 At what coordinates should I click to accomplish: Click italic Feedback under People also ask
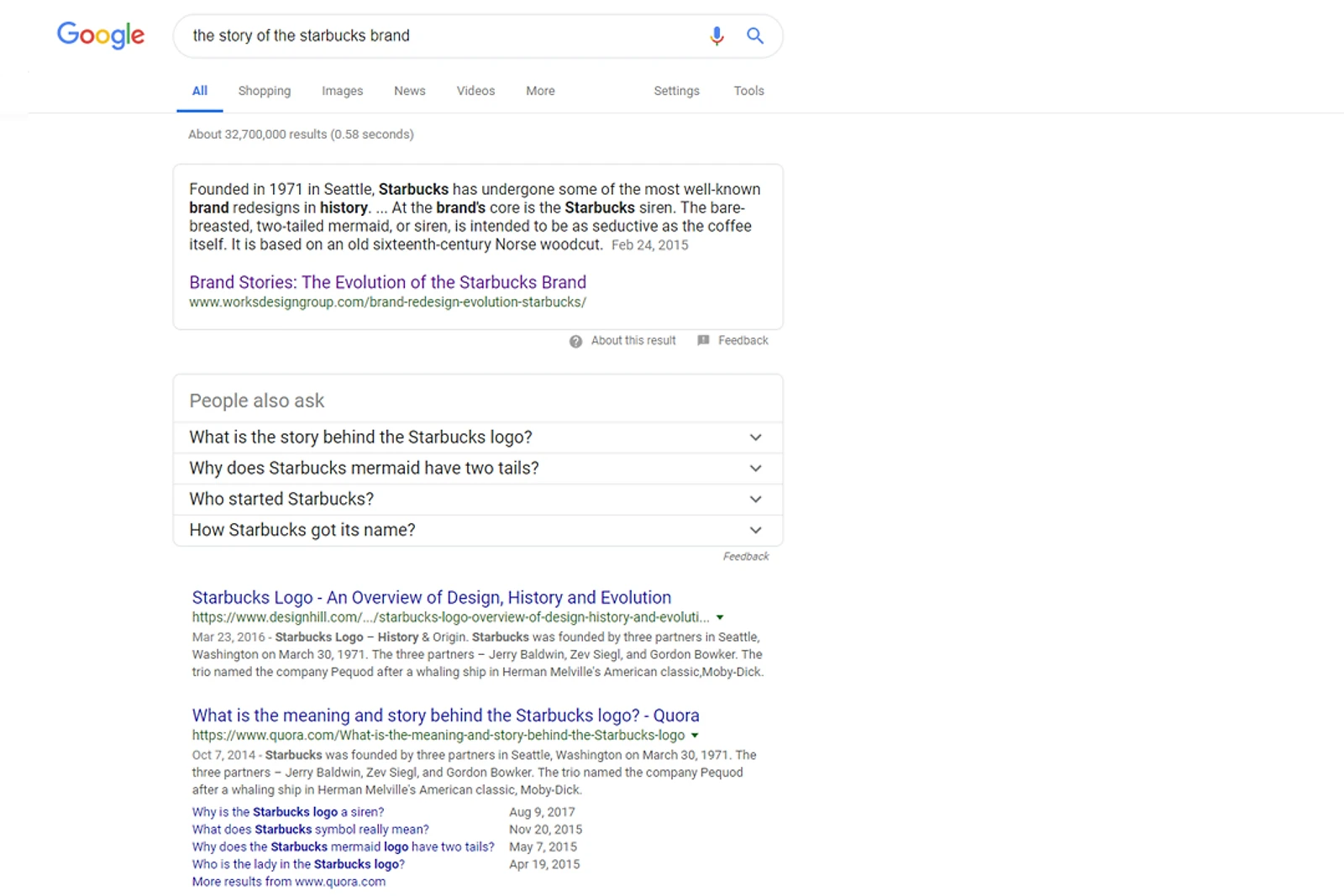[x=746, y=557]
